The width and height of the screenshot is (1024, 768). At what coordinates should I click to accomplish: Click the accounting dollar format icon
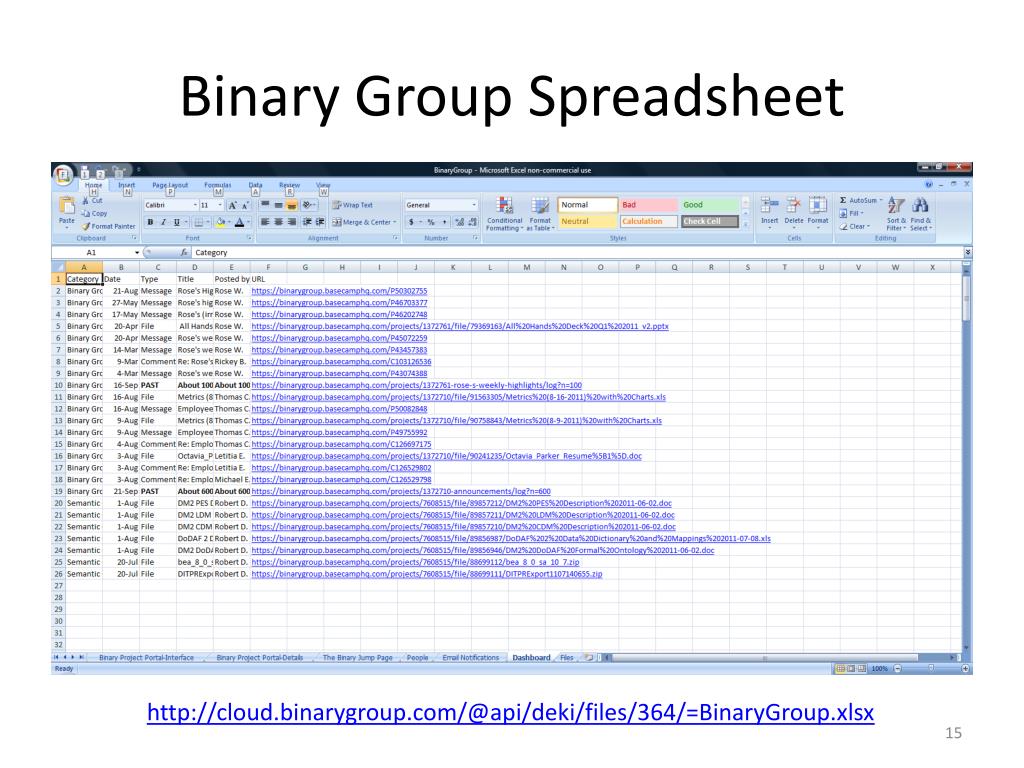point(411,222)
